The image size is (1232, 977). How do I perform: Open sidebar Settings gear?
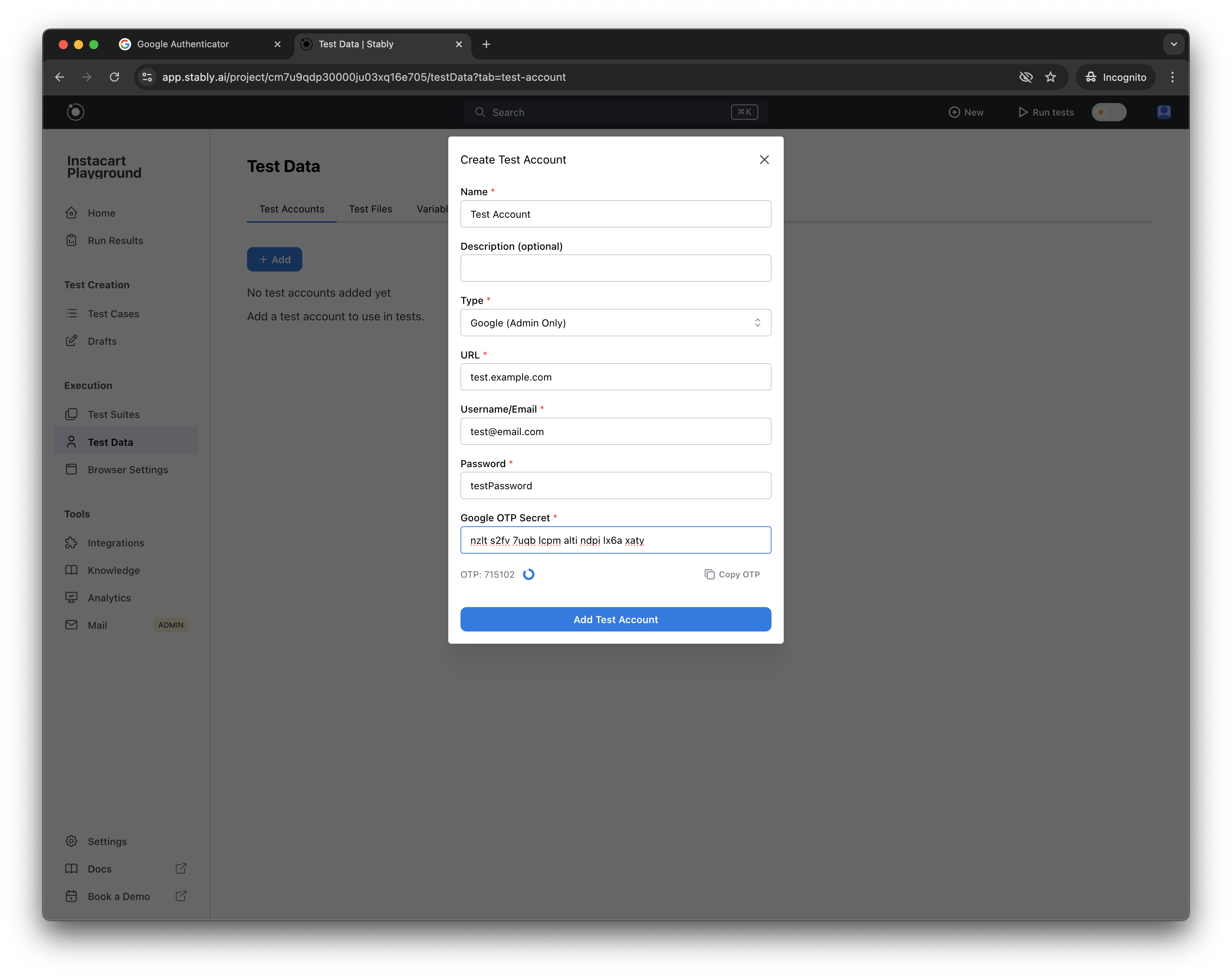click(x=71, y=841)
